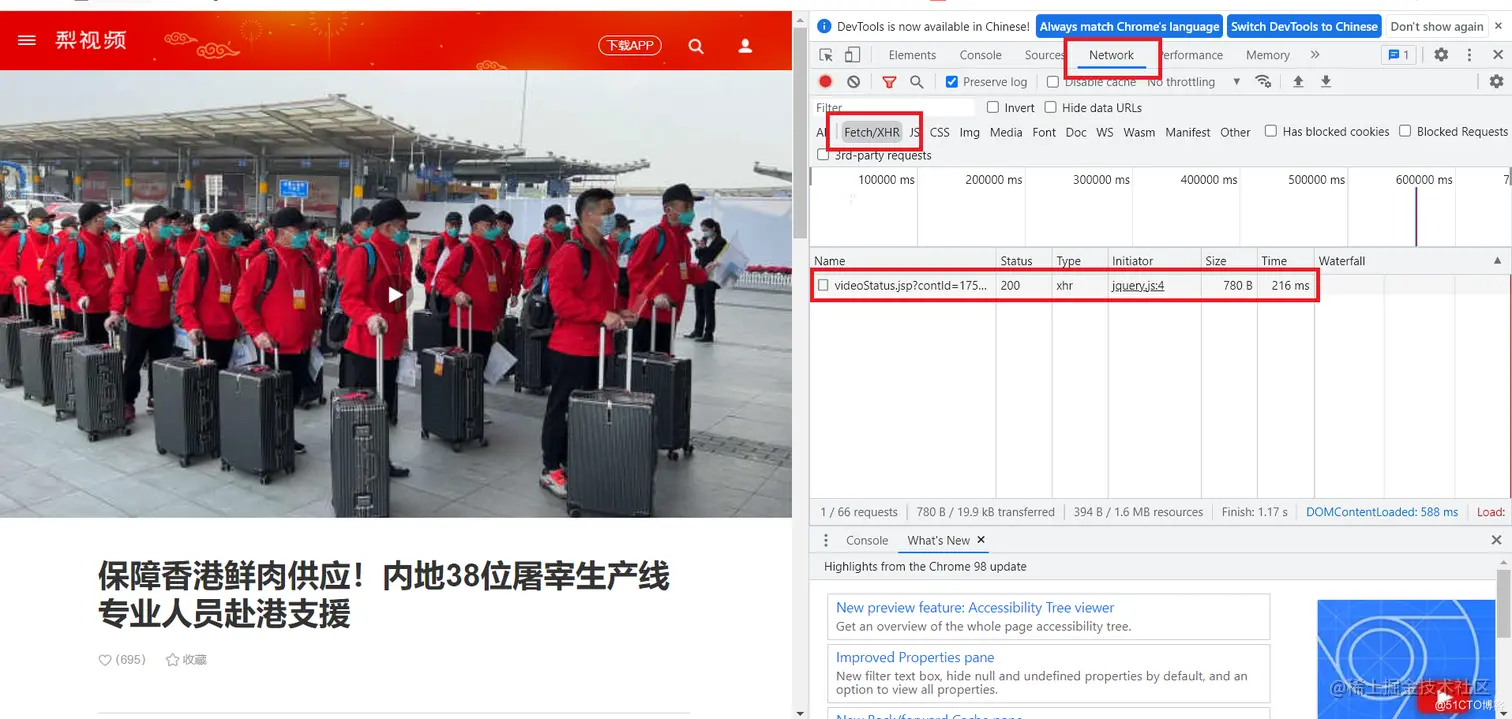Open the jquery.js:4 initiator link
This screenshot has width=1512, height=719.
point(1138,285)
